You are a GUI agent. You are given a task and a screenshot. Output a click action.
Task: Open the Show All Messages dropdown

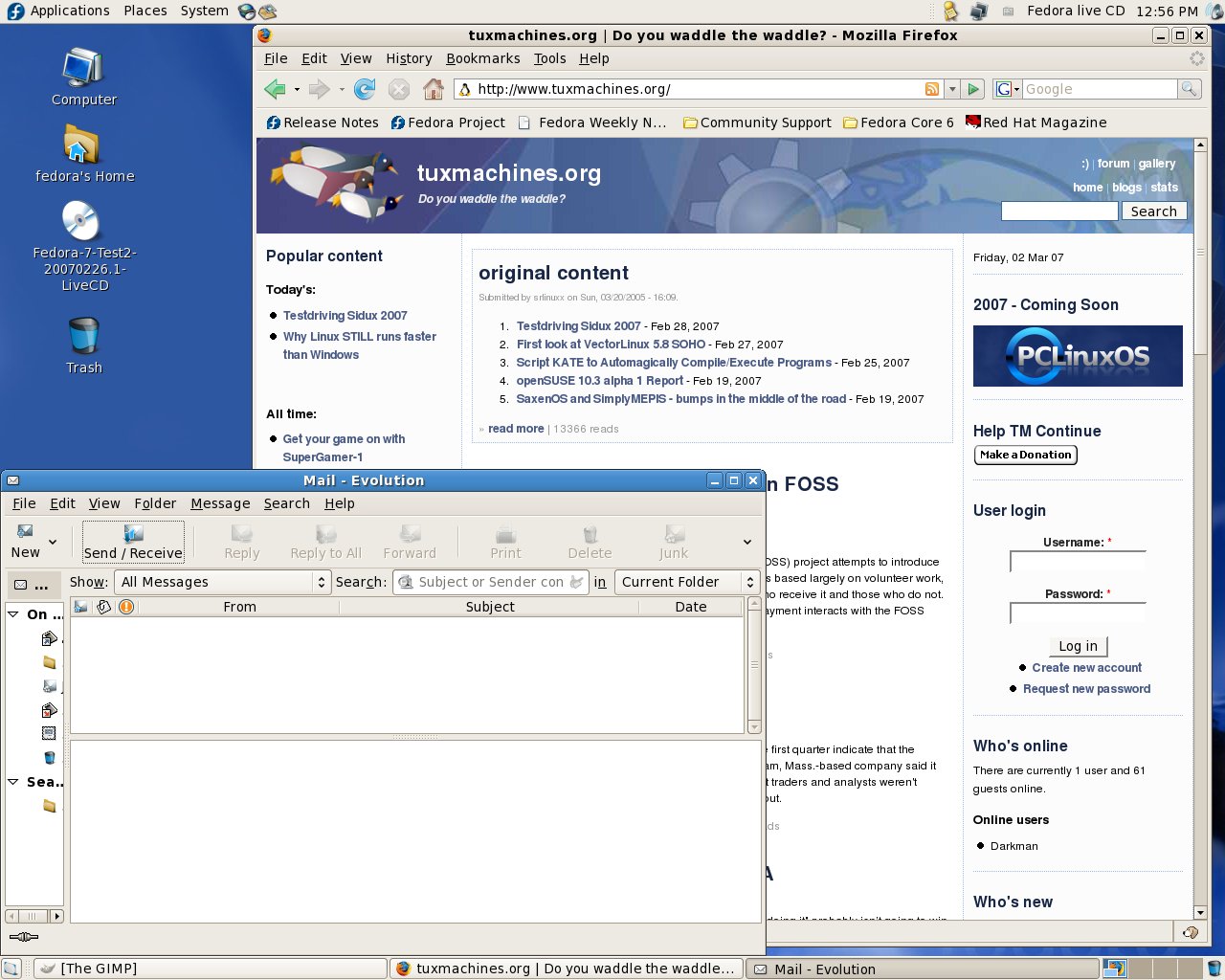pyautogui.click(x=222, y=582)
